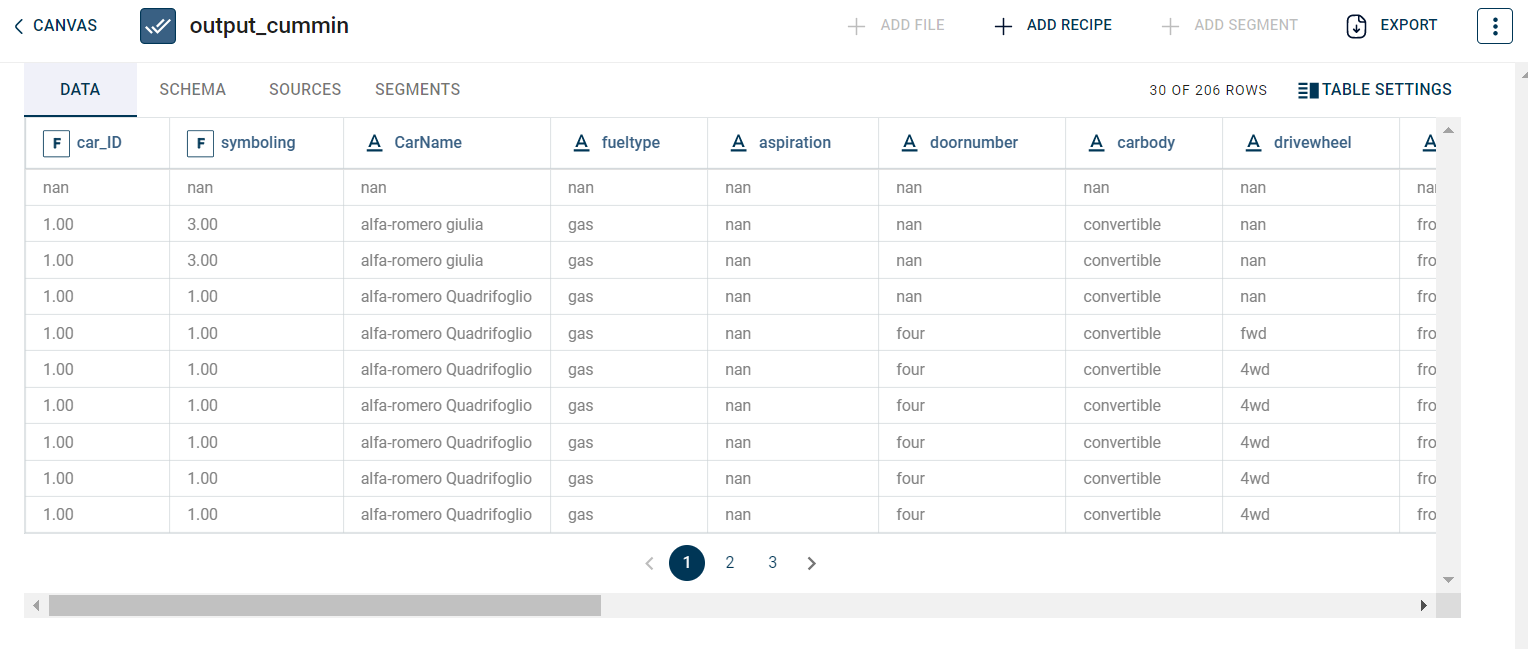1528x649 pixels.
Task: Go back to Canvas
Action: point(56,26)
